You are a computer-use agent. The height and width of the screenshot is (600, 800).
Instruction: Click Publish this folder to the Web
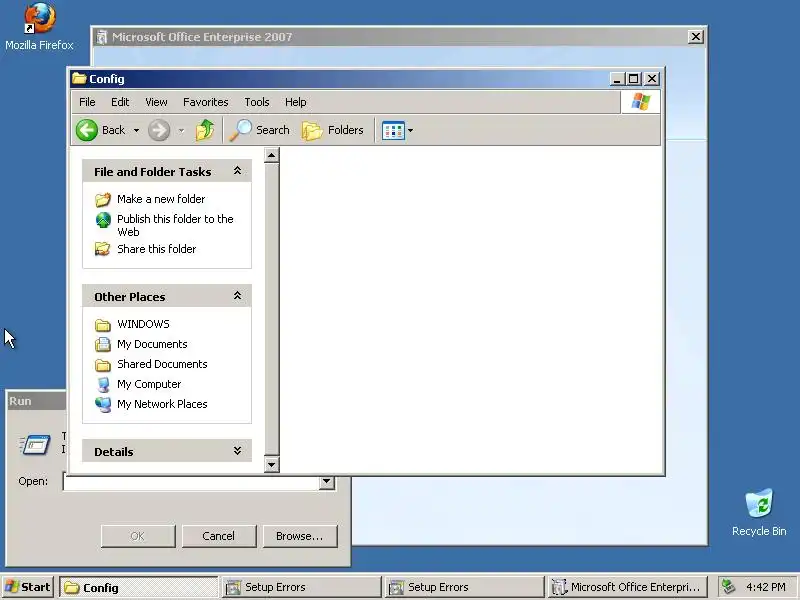[175, 225]
